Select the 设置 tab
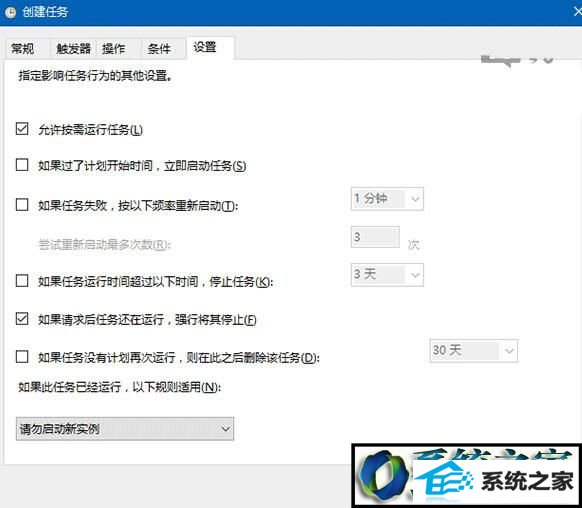 click(210, 47)
